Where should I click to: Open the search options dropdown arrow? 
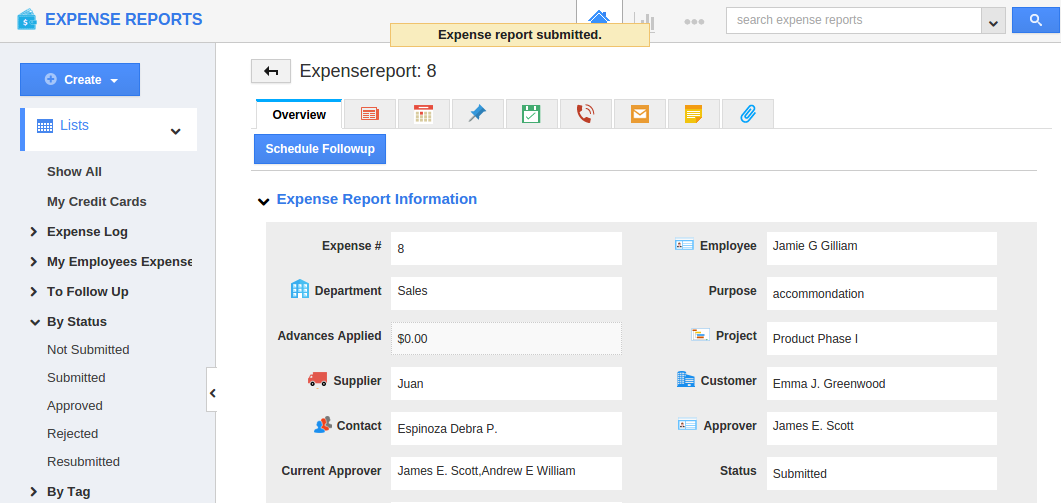point(993,21)
